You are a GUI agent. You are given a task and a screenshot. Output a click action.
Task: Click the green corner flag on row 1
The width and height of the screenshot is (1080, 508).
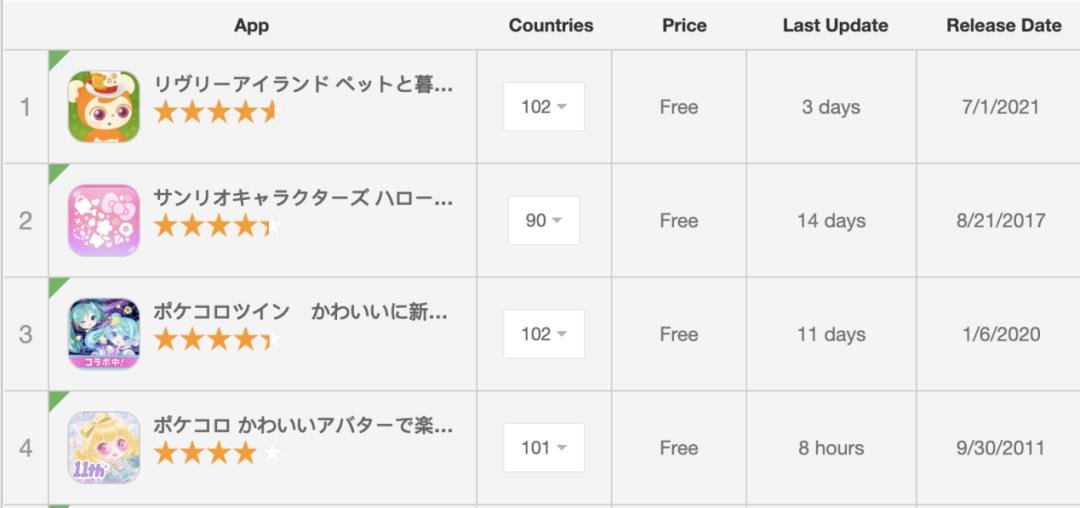pyautogui.click(x=56, y=58)
